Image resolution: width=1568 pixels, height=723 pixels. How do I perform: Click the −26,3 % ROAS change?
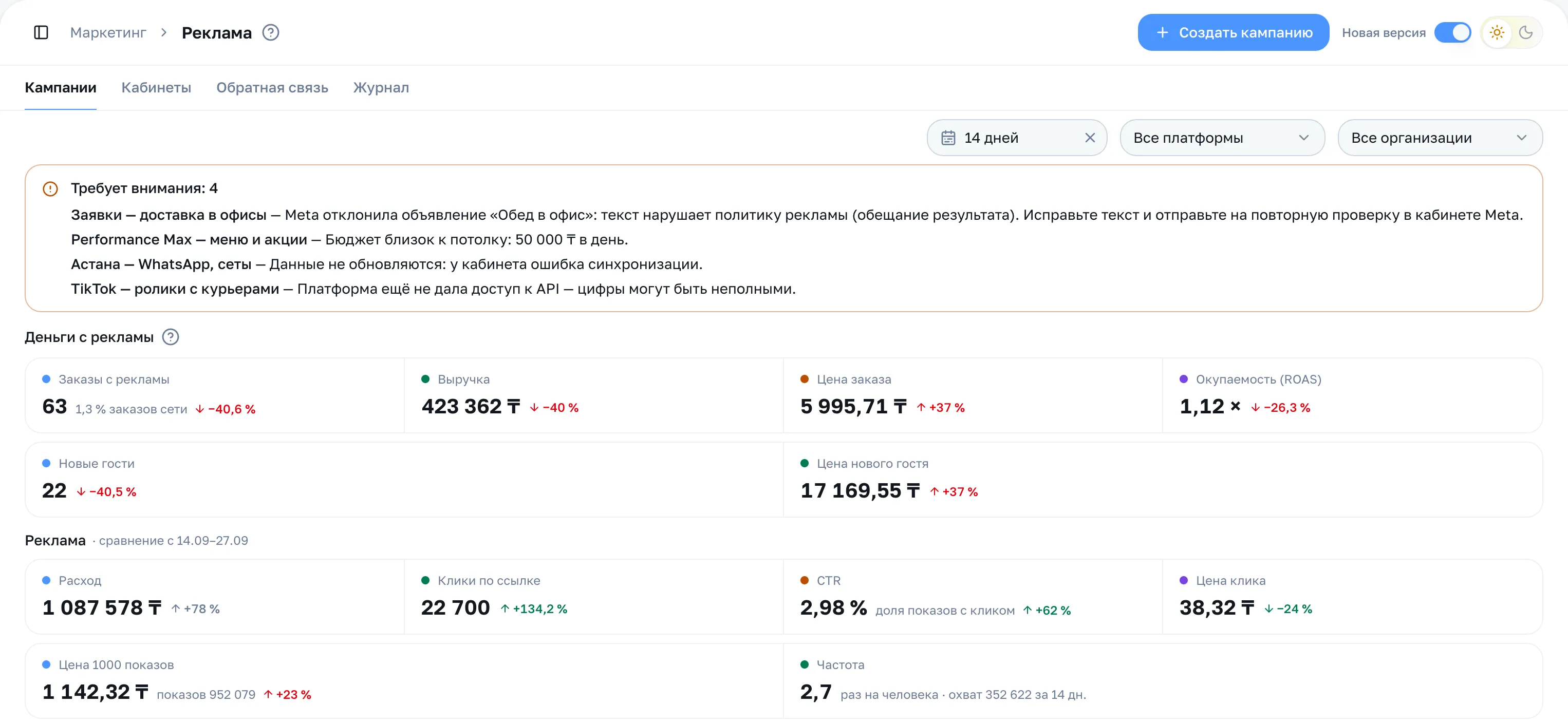(1280, 407)
